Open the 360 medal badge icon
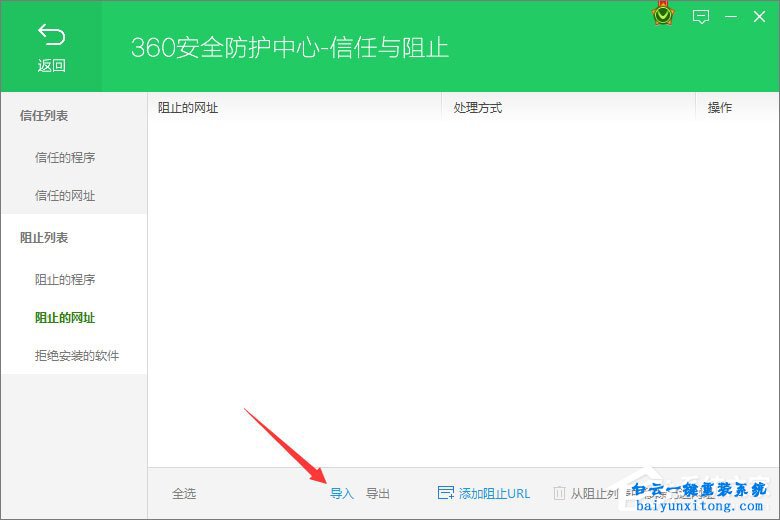The image size is (780, 520). (662, 16)
